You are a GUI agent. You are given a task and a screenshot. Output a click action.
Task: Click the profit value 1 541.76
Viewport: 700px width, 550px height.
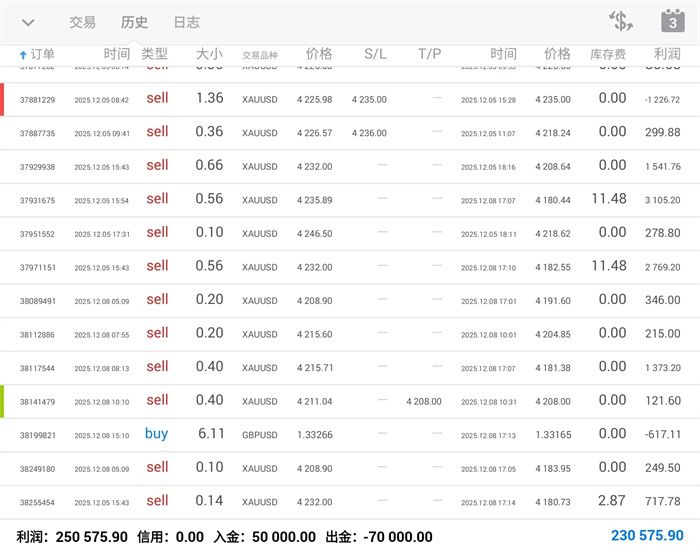click(x=662, y=167)
